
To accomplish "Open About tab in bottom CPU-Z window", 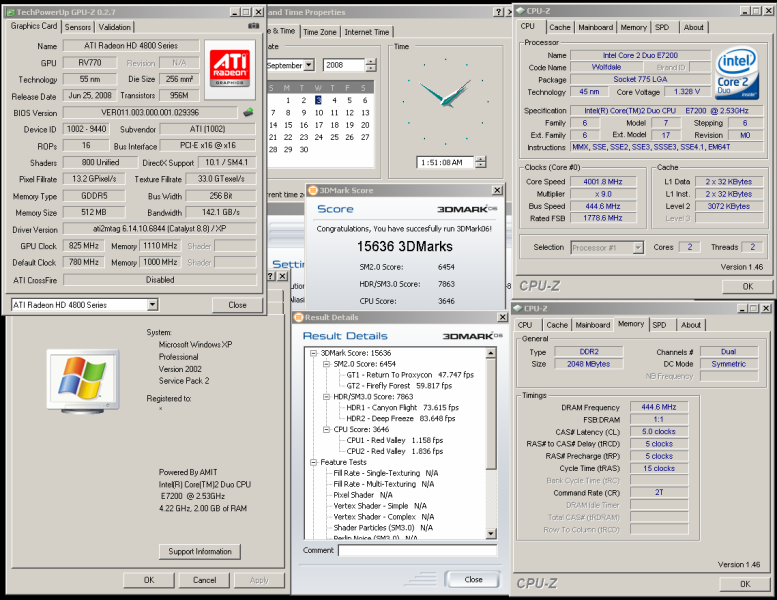I will tap(691, 325).
